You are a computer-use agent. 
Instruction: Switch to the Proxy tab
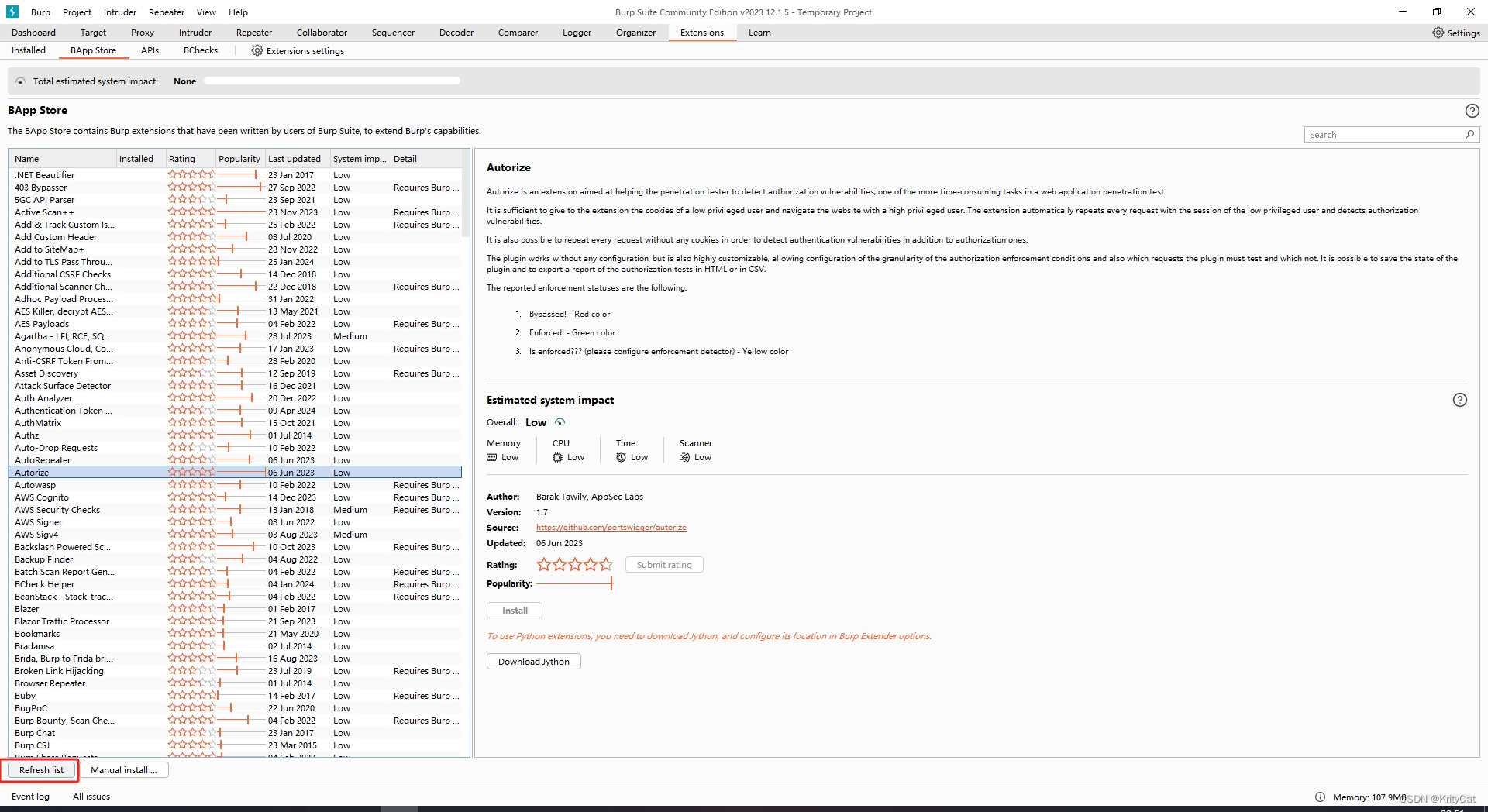coord(143,33)
